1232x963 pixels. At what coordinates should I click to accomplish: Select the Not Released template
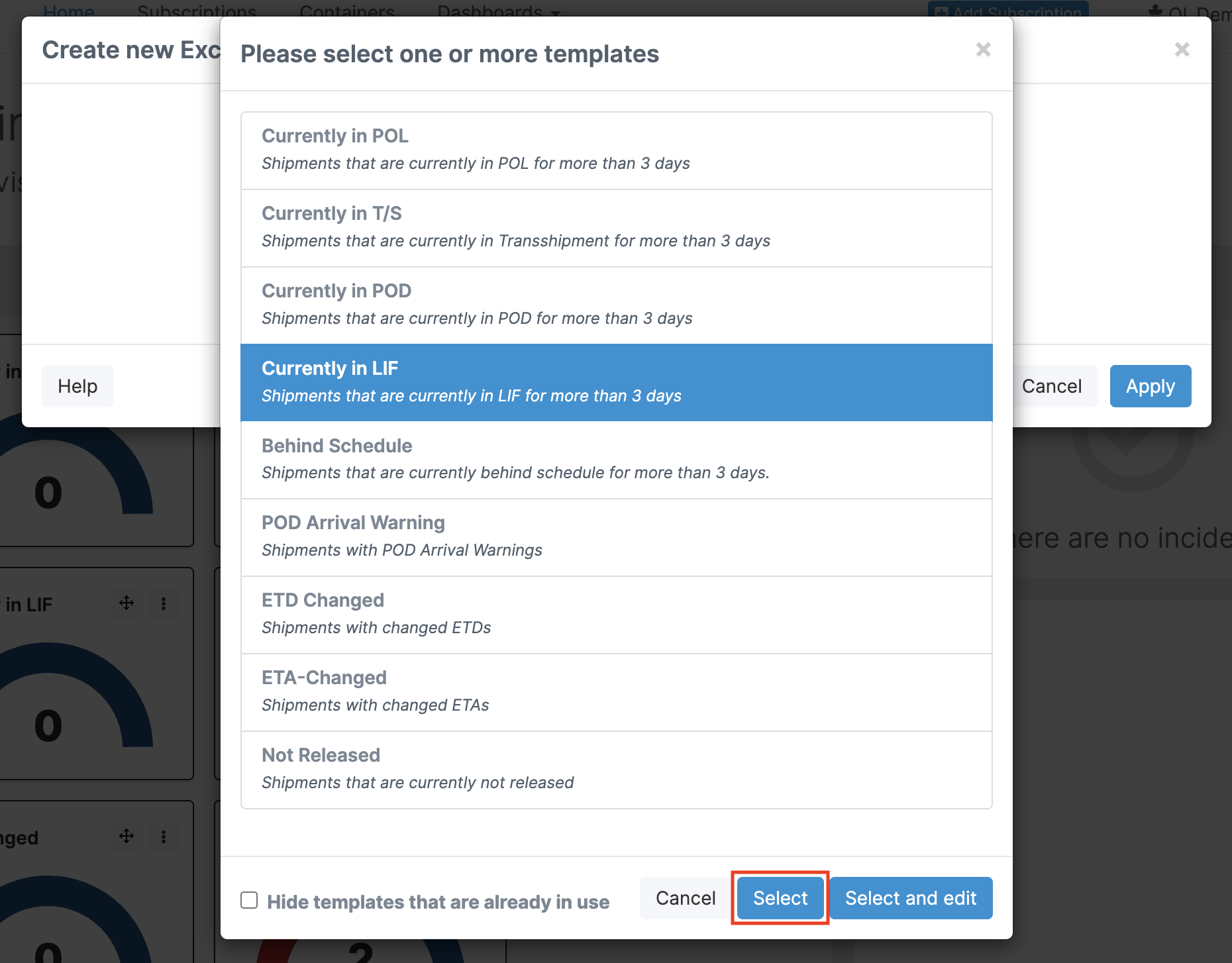click(617, 770)
